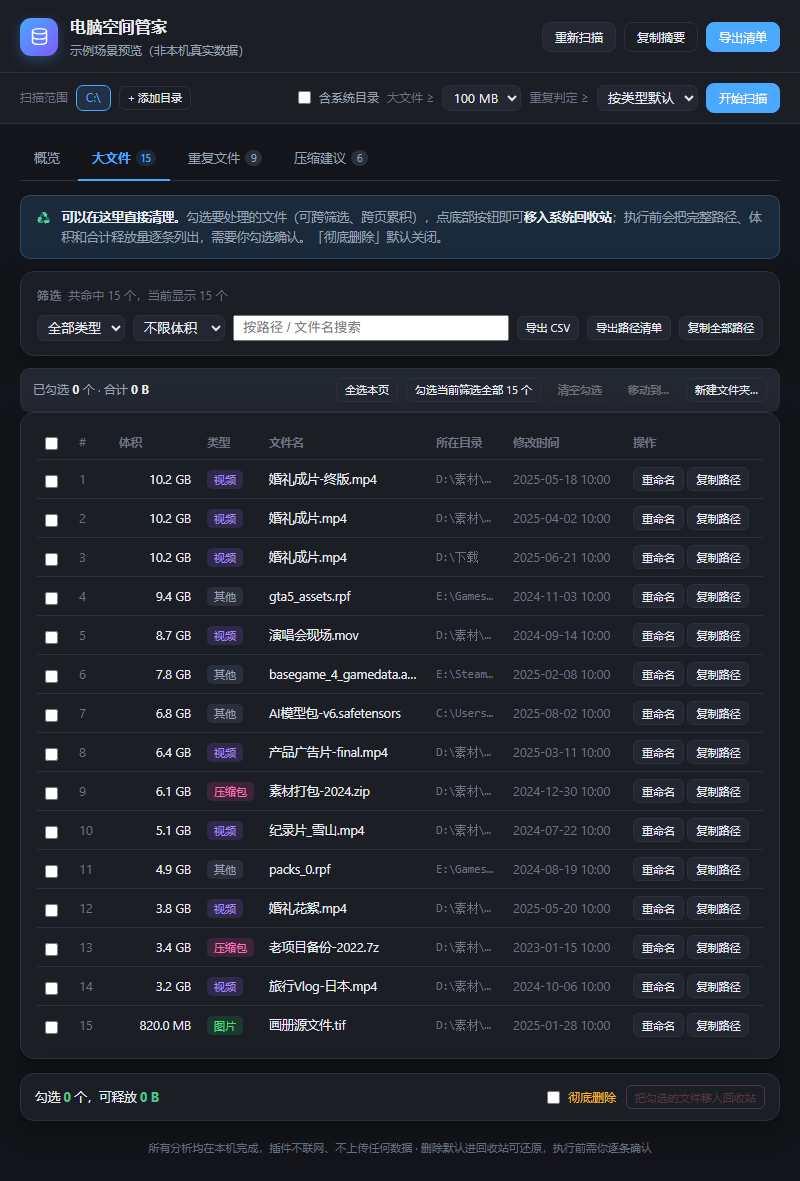Rename 演唱会现场.mov via its 重命名 button
This screenshot has height=1181, width=800.
tap(658, 636)
